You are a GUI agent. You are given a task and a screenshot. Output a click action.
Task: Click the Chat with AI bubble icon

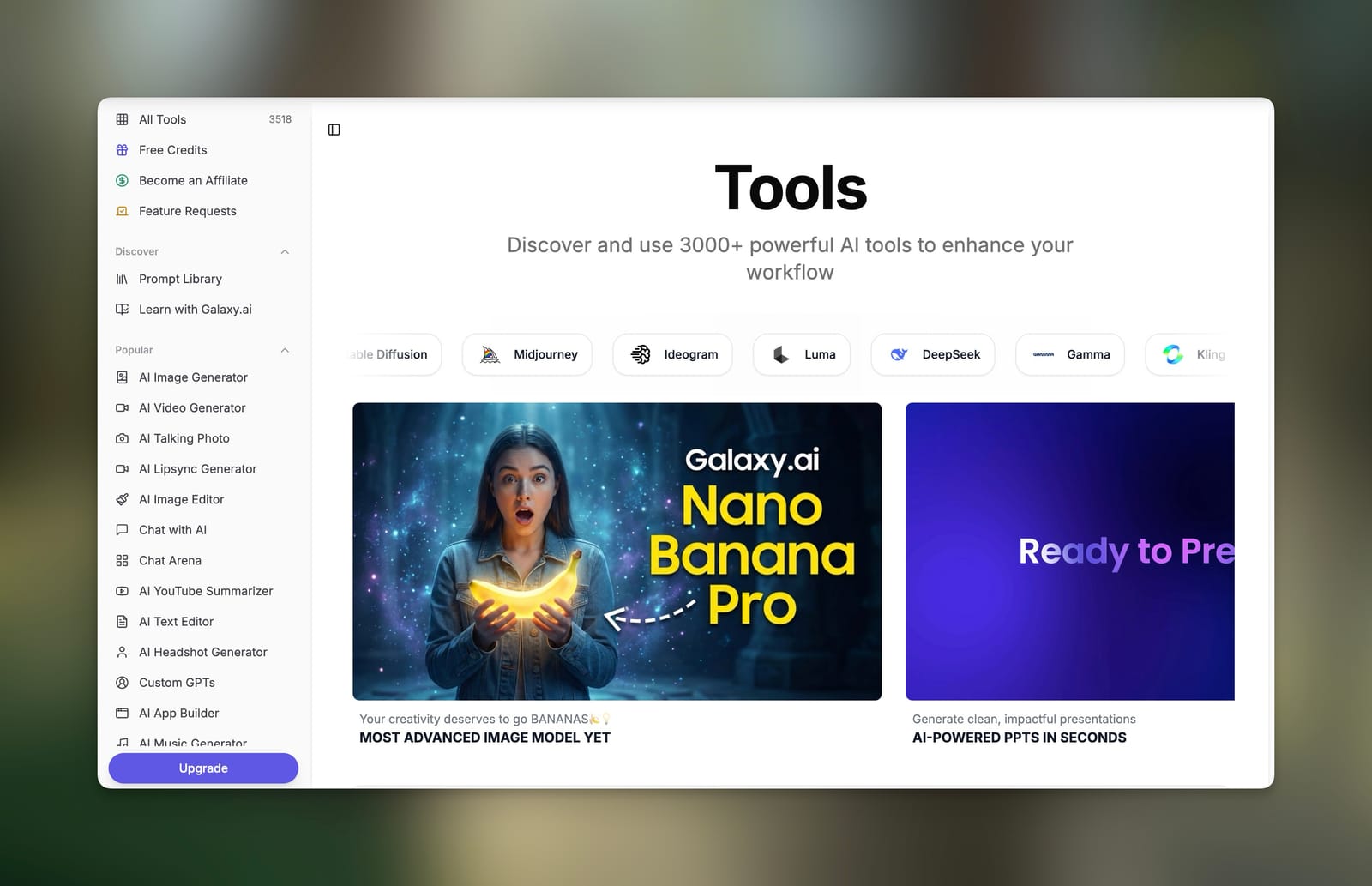click(x=123, y=530)
